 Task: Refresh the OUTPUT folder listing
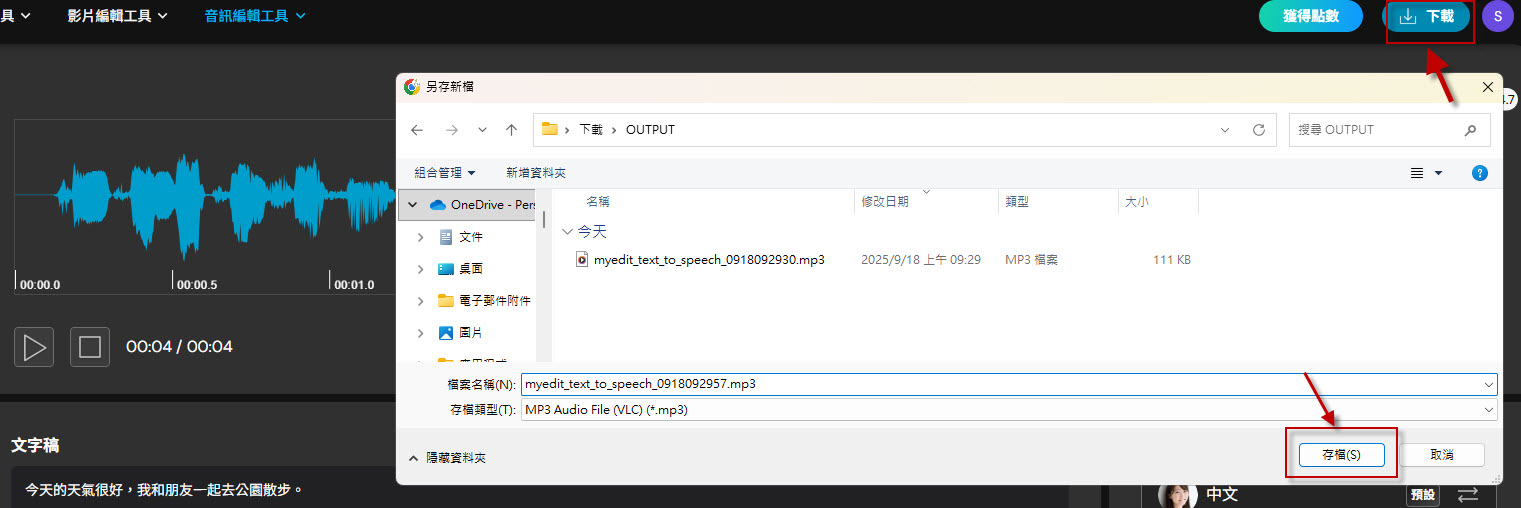click(x=1258, y=130)
